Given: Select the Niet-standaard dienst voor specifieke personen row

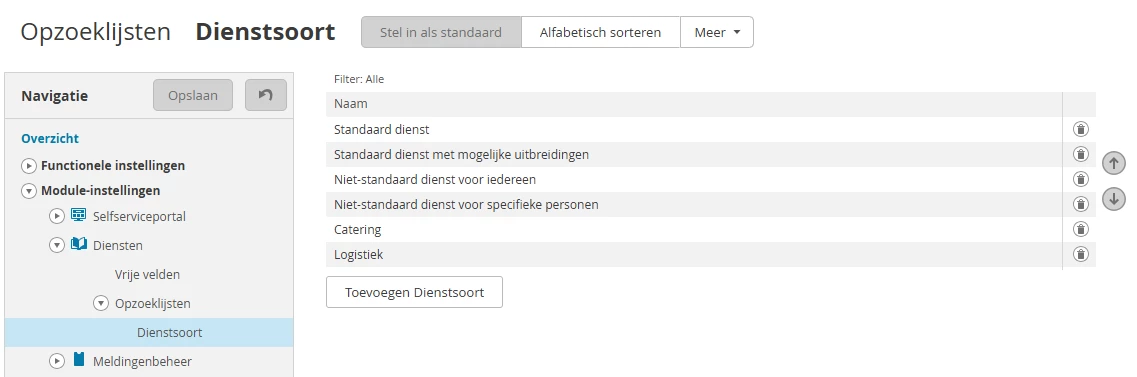Looking at the screenshot, I should pos(694,204).
